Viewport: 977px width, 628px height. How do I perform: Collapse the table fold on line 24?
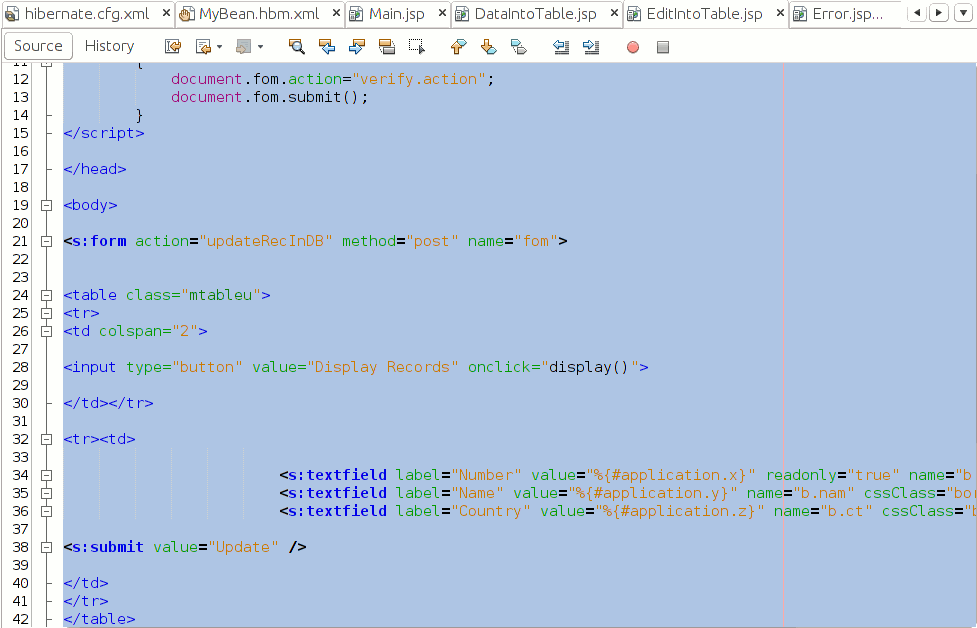point(46,295)
